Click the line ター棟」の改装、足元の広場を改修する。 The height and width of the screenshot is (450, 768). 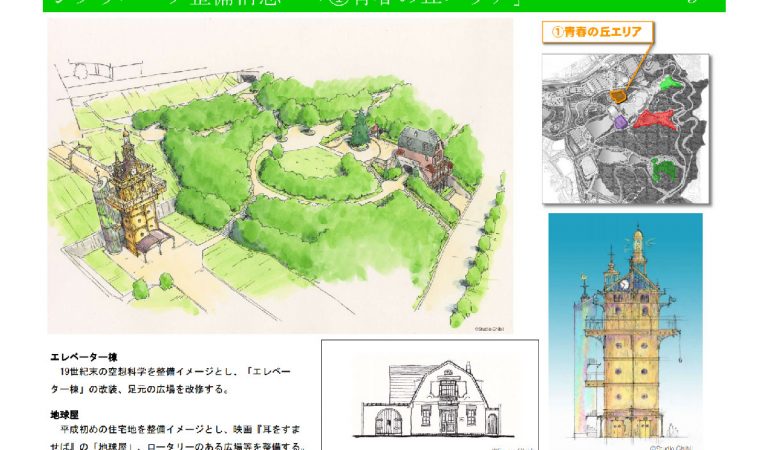[140, 389]
